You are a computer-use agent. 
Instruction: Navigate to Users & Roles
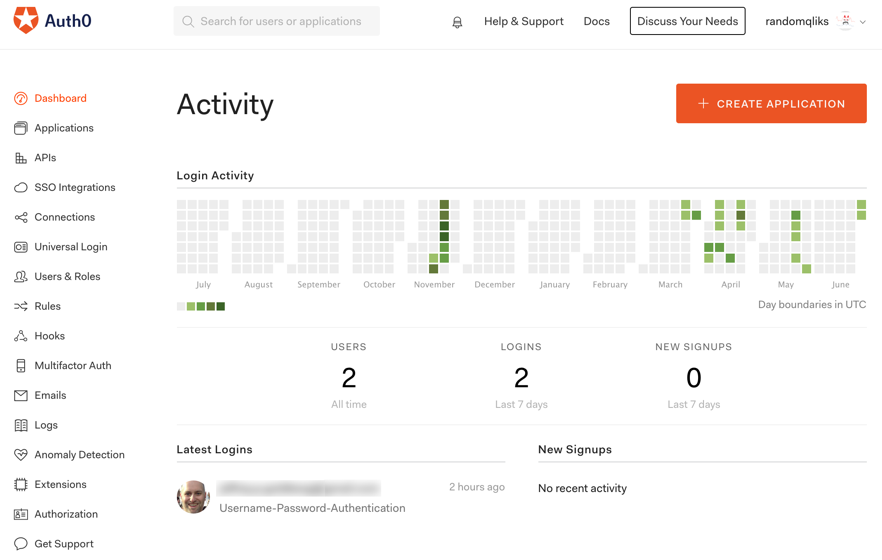click(68, 277)
